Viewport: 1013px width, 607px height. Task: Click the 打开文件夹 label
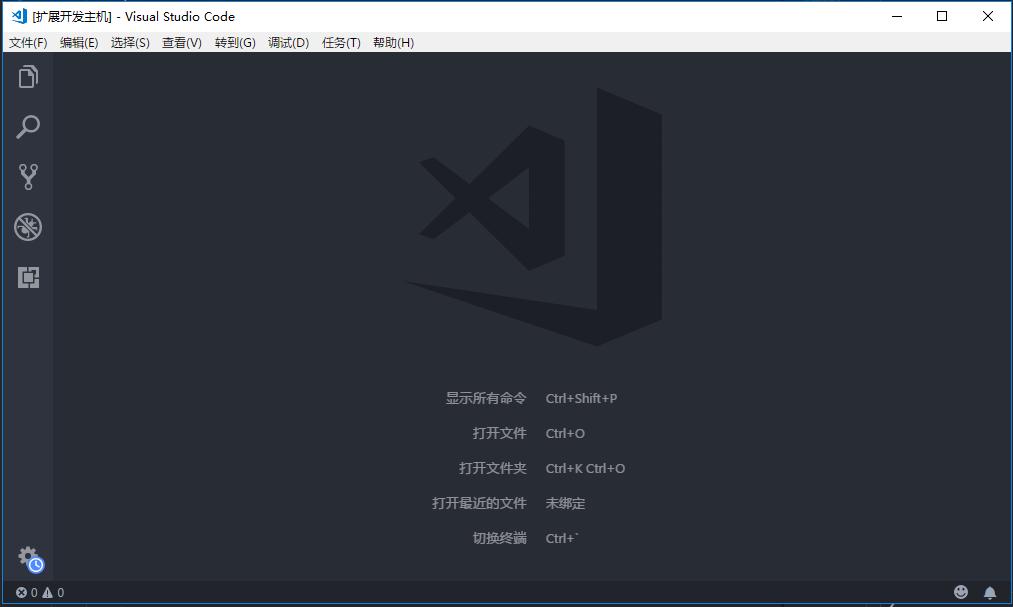point(493,468)
